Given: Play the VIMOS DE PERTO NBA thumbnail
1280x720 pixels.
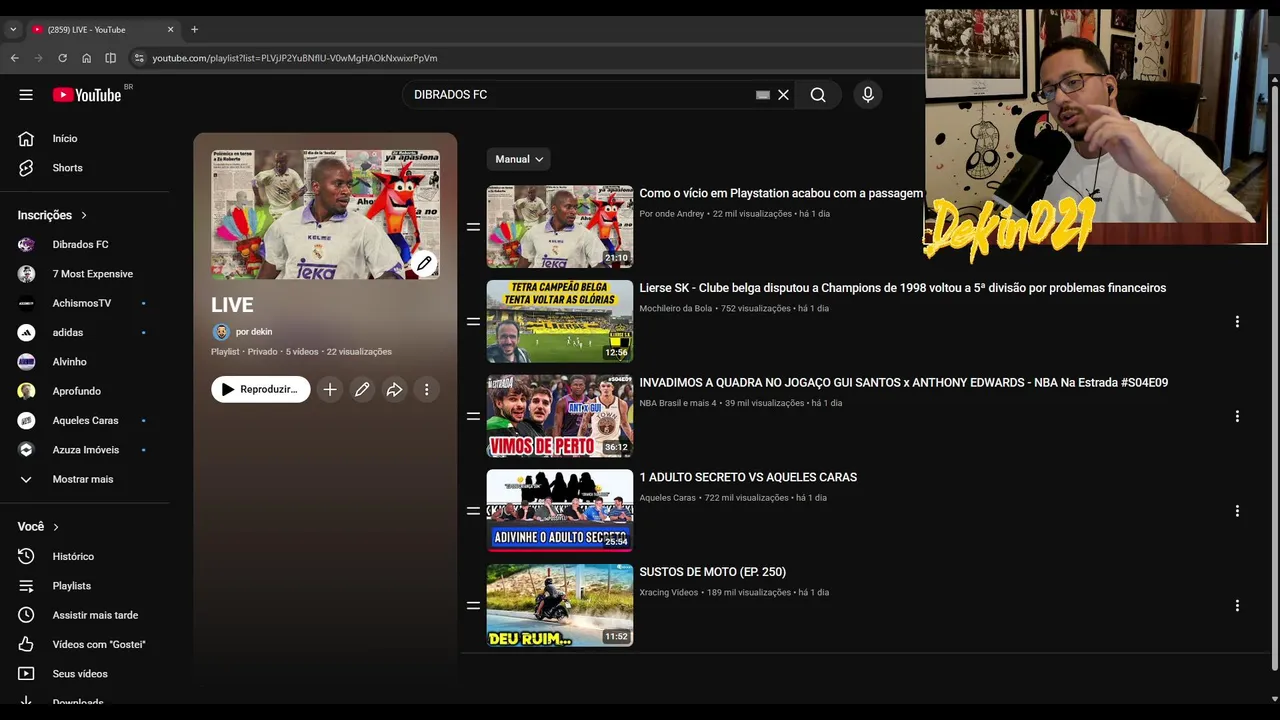Looking at the screenshot, I should [x=560, y=416].
